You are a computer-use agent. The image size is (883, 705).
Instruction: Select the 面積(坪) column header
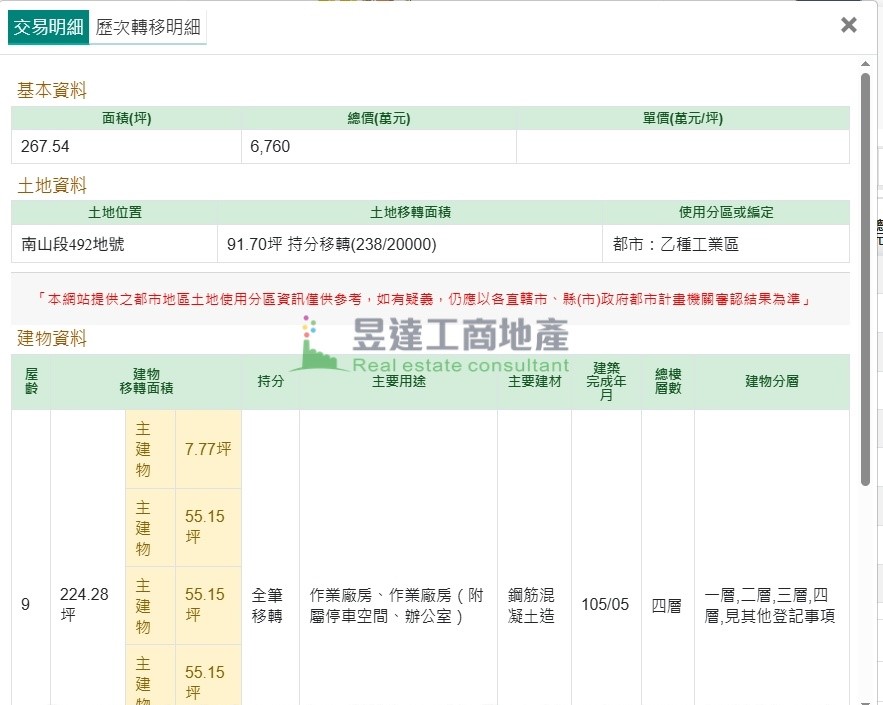click(x=127, y=118)
